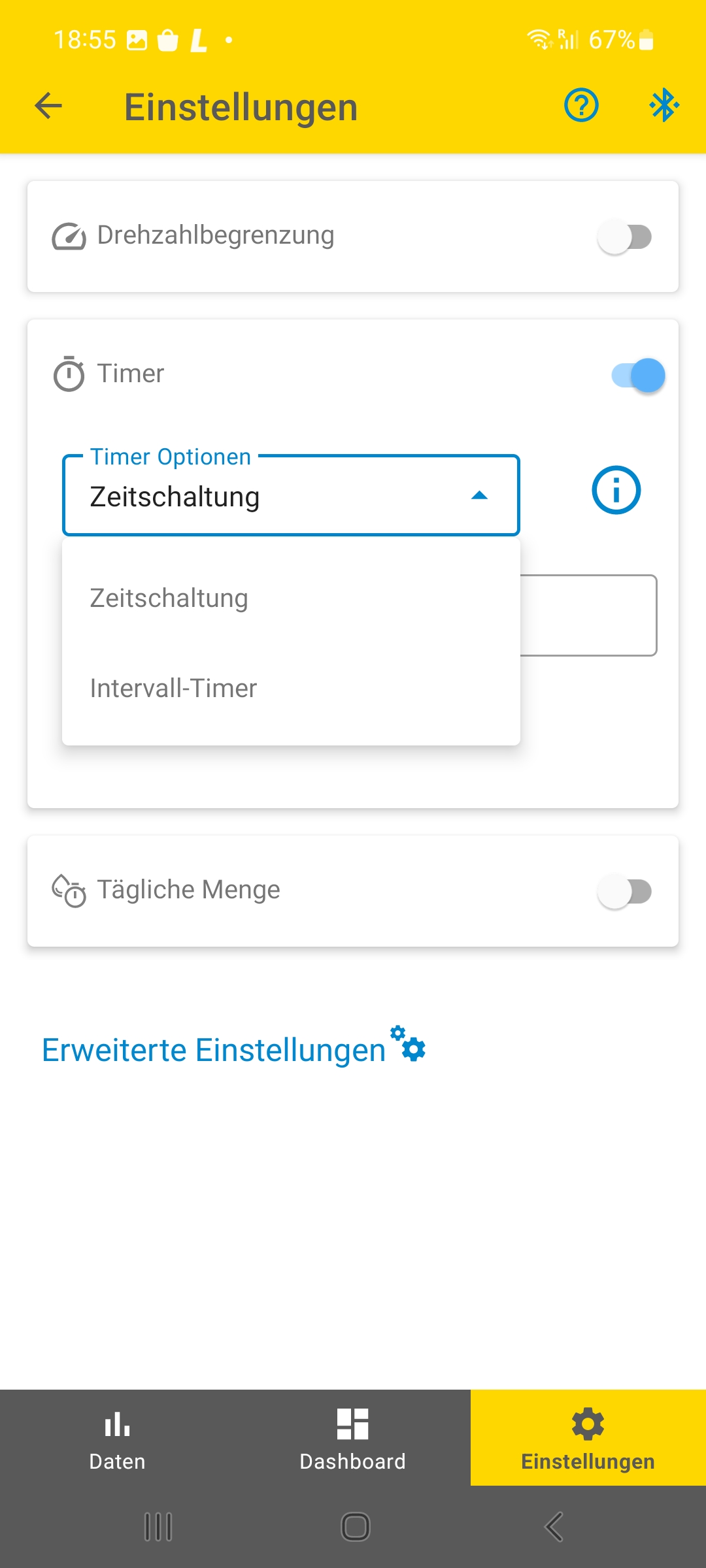Tap the gears icon beside Erweiterte Einstellungen
The width and height of the screenshot is (706, 1568).
pos(409,1043)
